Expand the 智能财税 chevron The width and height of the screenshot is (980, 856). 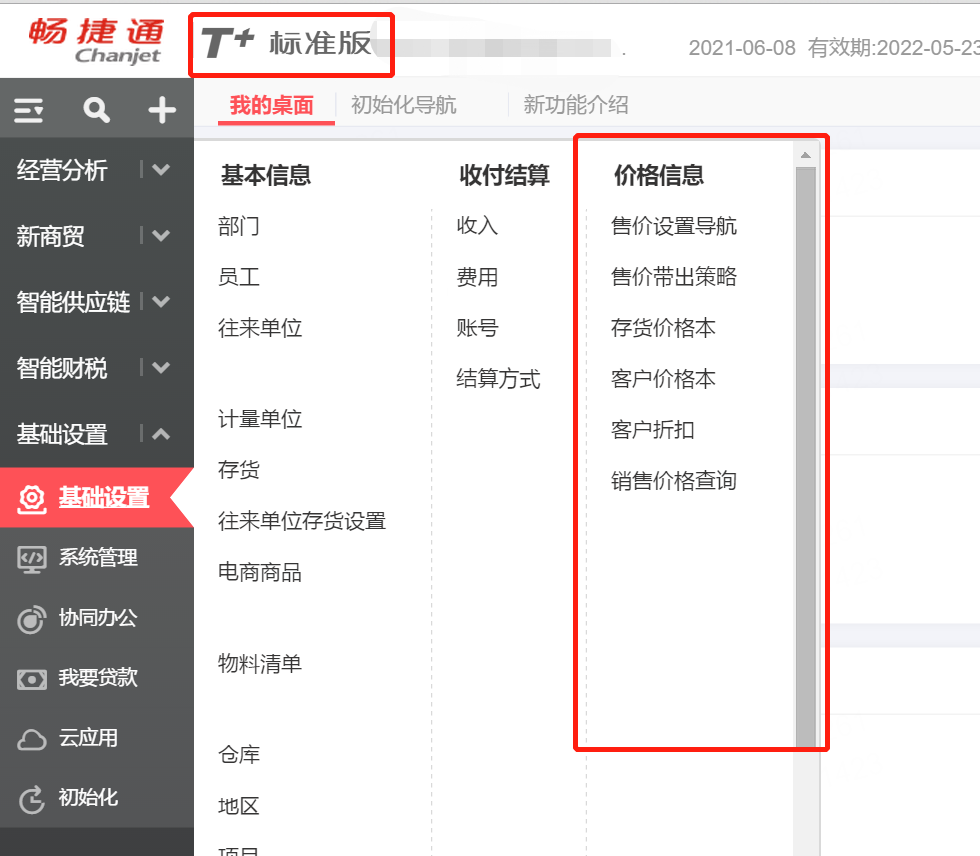coord(161,367)
